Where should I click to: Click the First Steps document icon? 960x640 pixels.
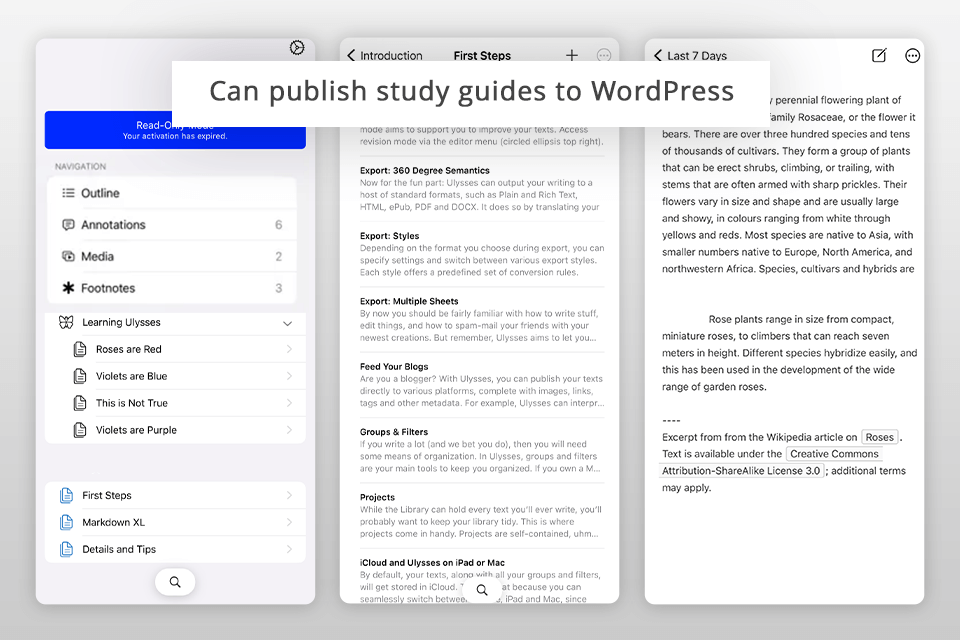coord(66,495)
